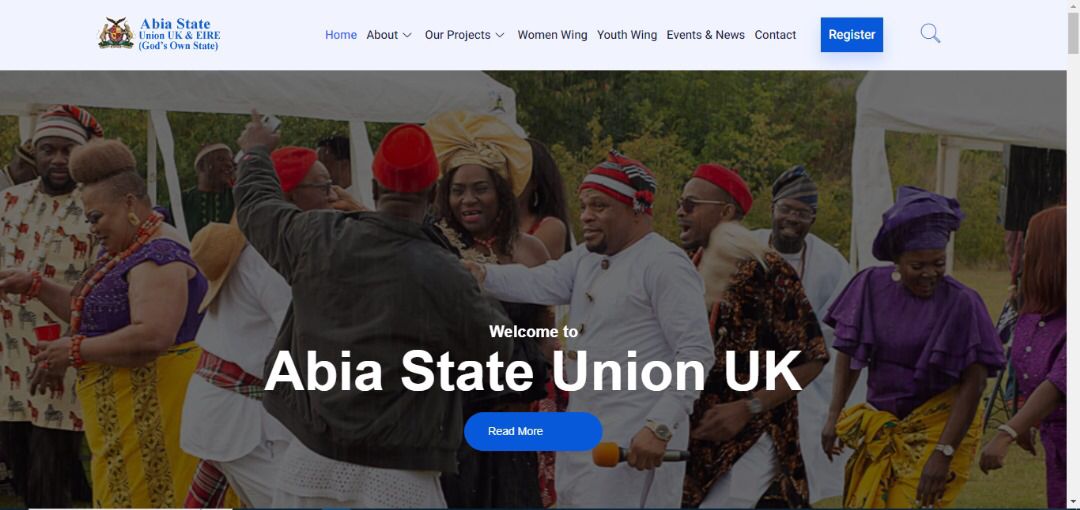Click the God's Own State tagline
1080x510 pixels.
178,46
